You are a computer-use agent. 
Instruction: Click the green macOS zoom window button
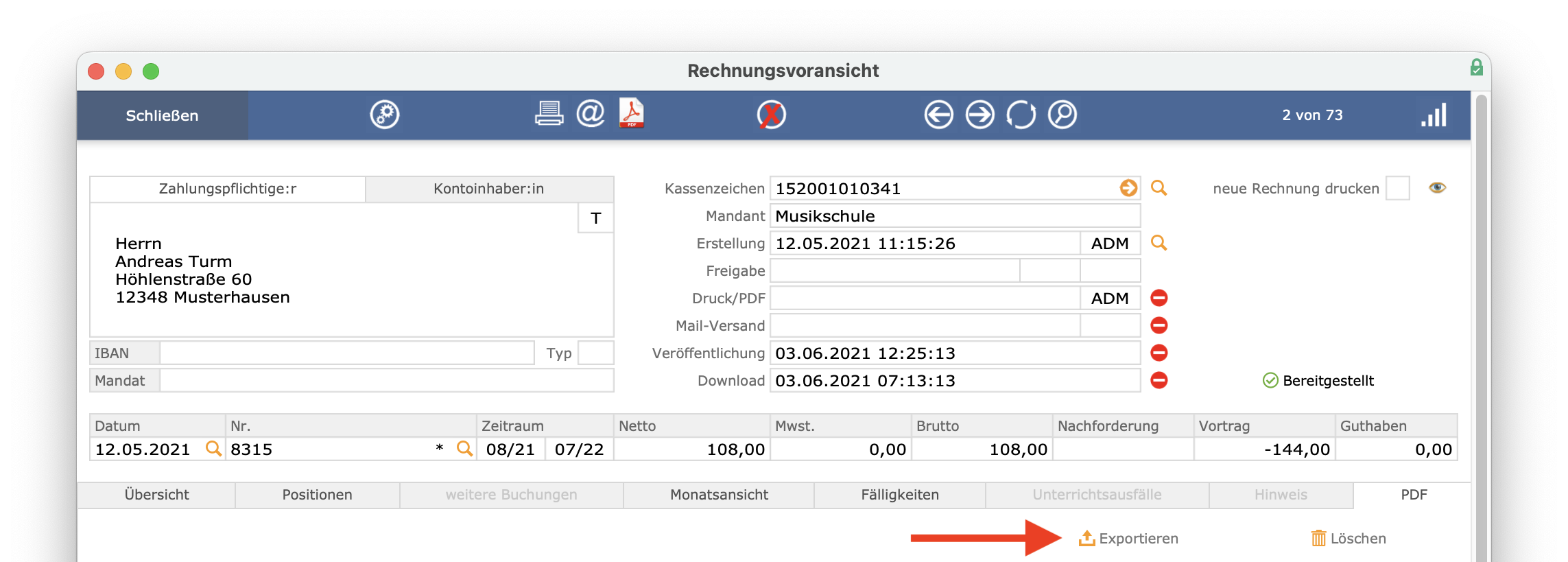151,71
